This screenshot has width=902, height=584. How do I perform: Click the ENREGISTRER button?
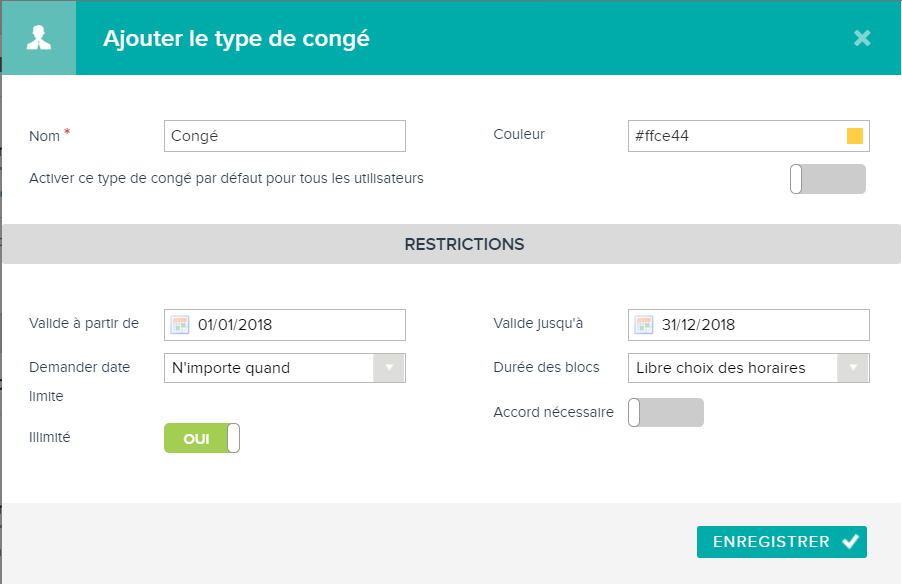(782, 542)
